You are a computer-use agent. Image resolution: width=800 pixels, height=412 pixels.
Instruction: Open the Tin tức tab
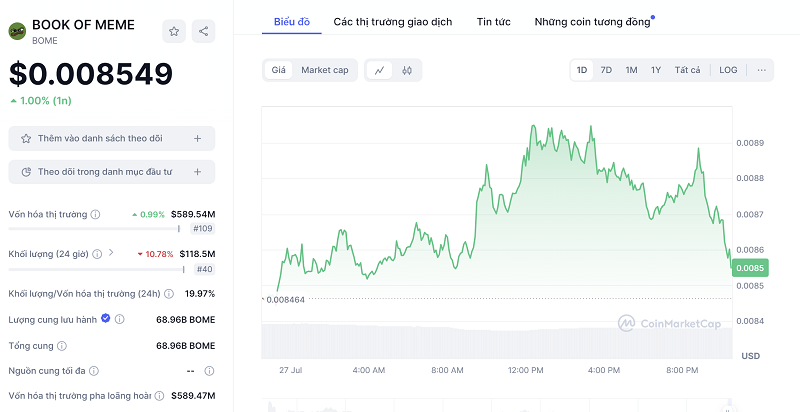click(494, 21)
